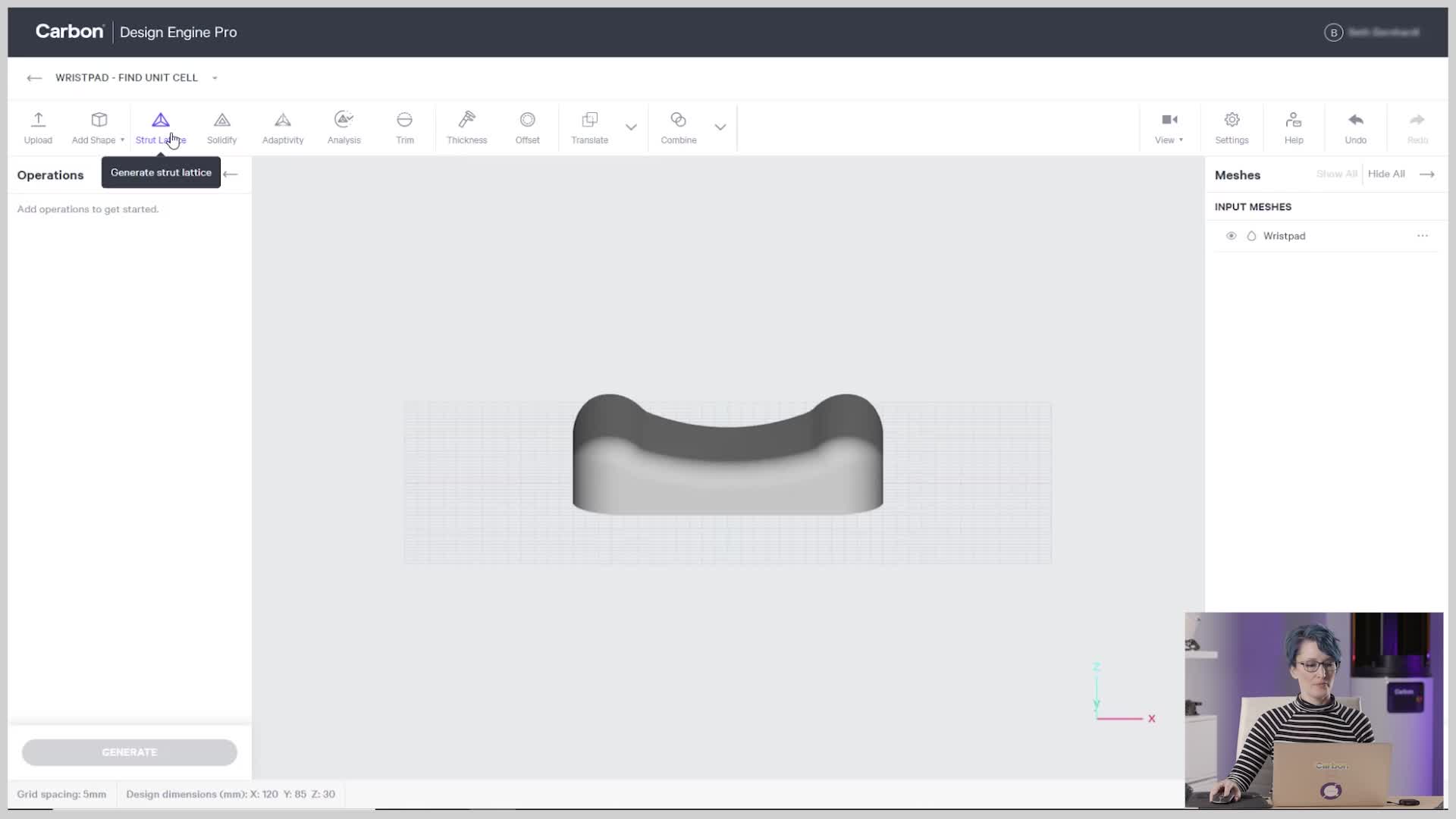Collapse the Meshes panel with the arrow
The width and height of the screenshot is (1456, 819).
(x=1426, y=174)
